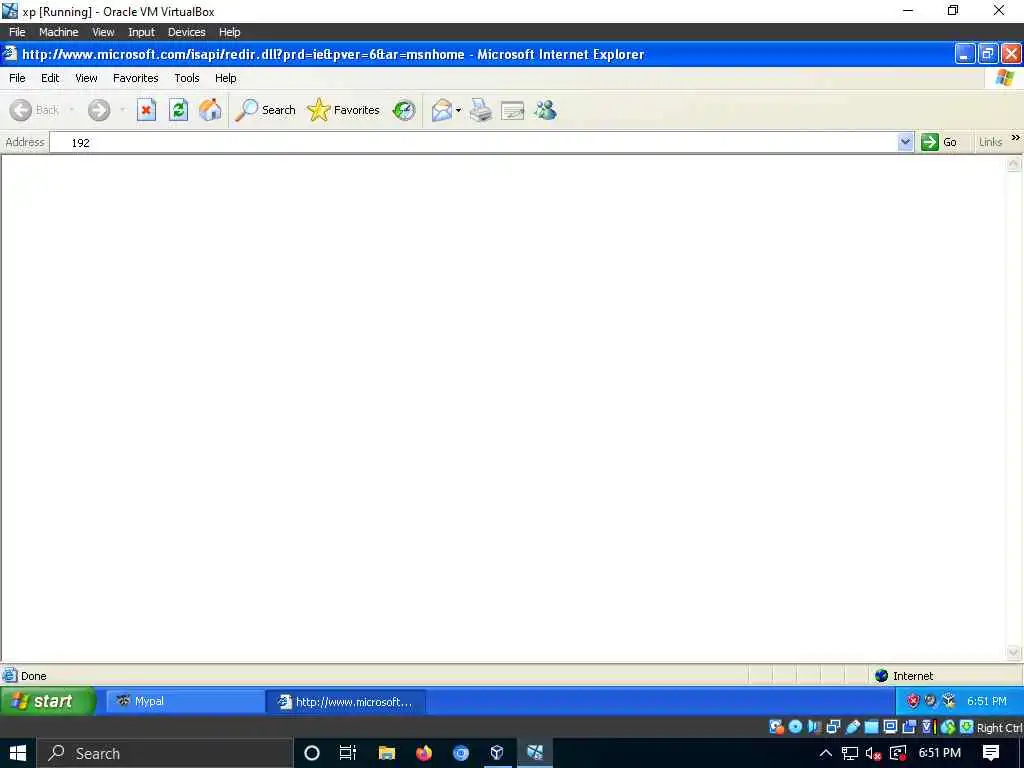
Task: Click the VirtualBox shared folders indicator
Action: coord(871,727)
